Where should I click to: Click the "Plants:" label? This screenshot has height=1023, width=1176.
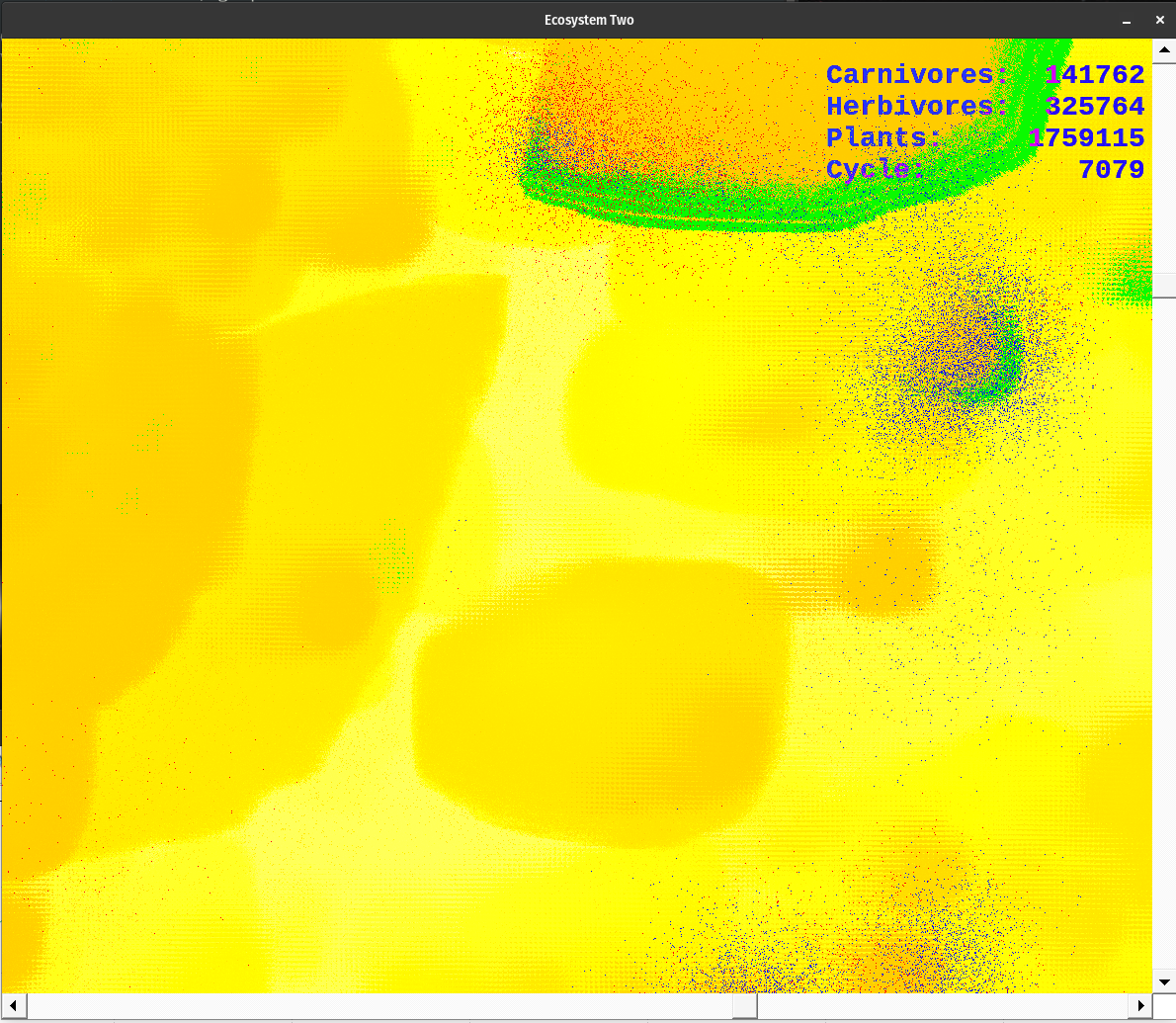[x=884, y=138]
